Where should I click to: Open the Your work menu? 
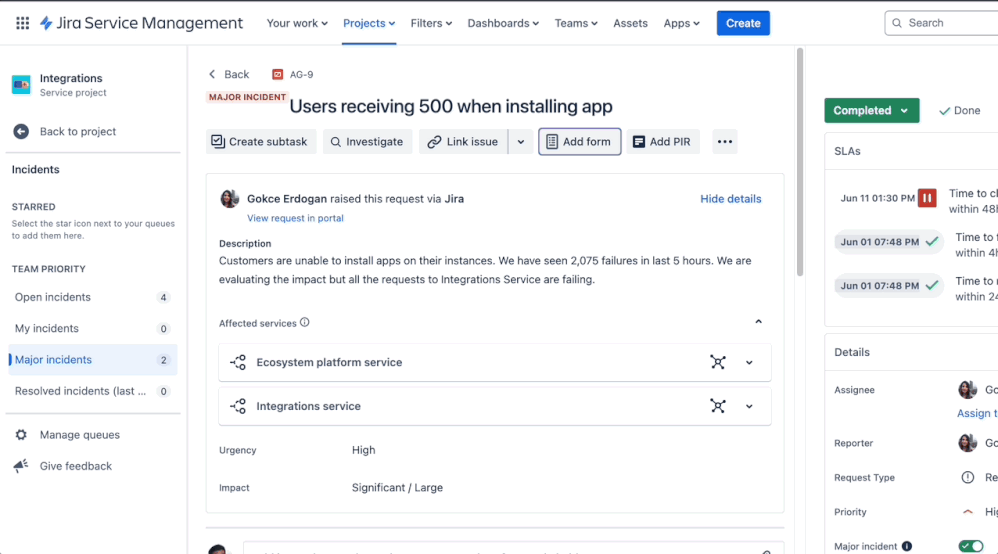tap(297, 23)
